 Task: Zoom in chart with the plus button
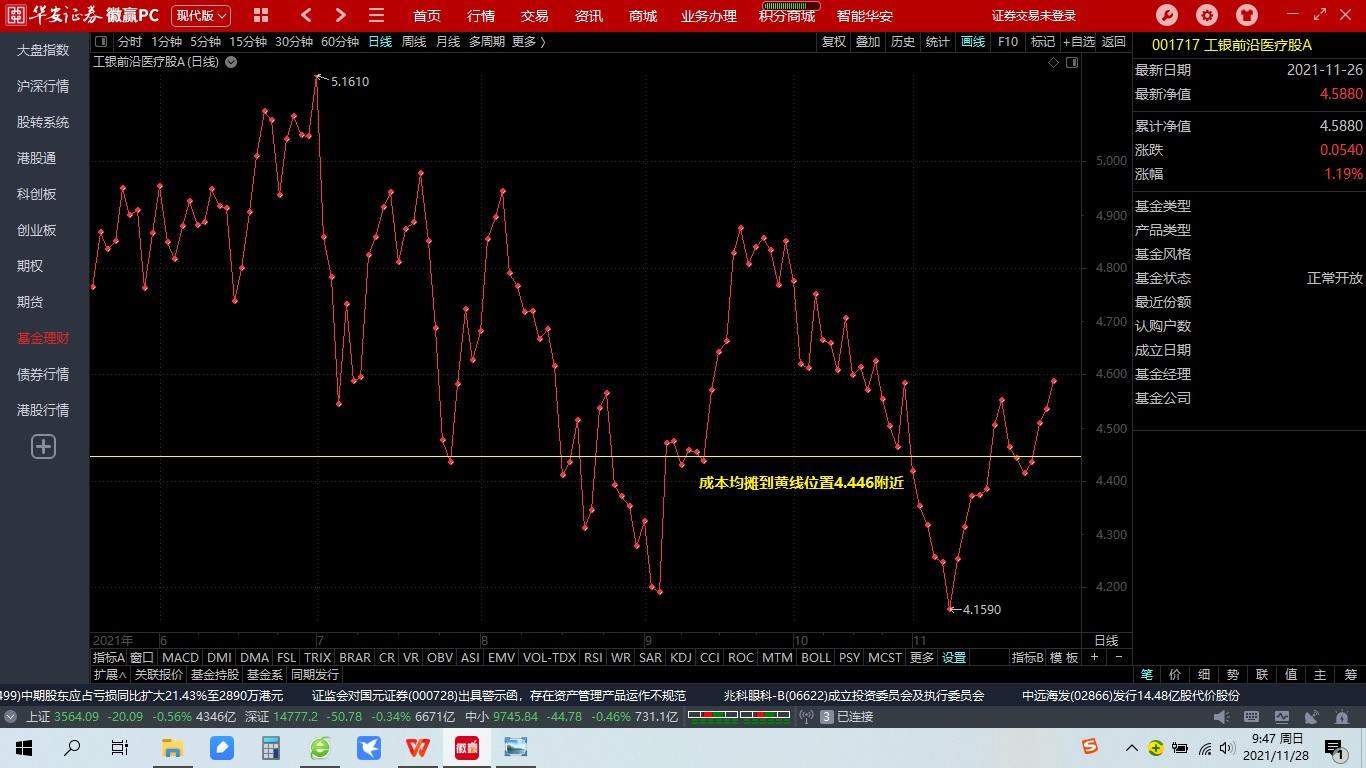[1094, 657]
